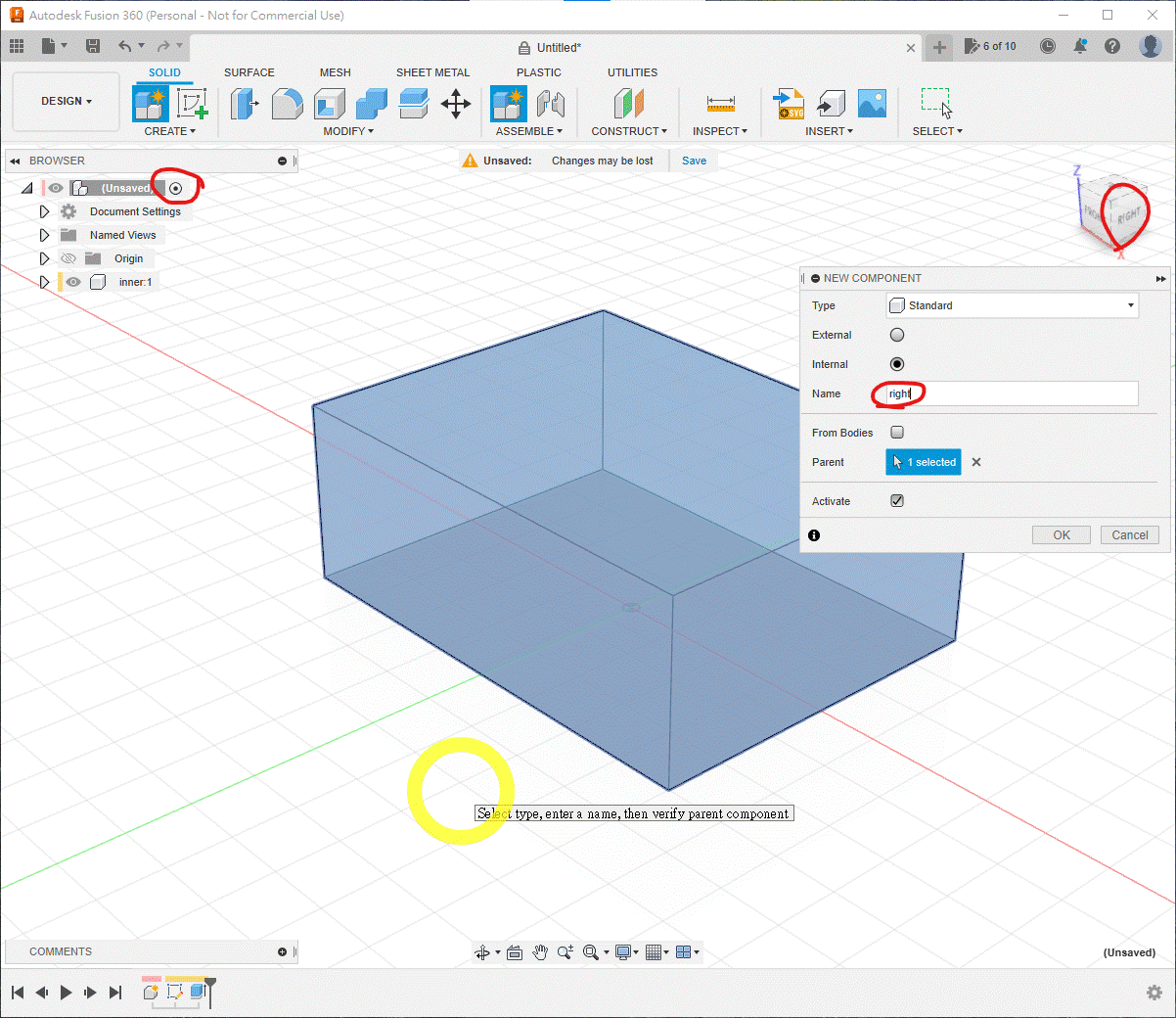Click the Create Sketch tool icon
Image resolution: width=1176 pixels, height=1018 pixels.
[192, 103]
